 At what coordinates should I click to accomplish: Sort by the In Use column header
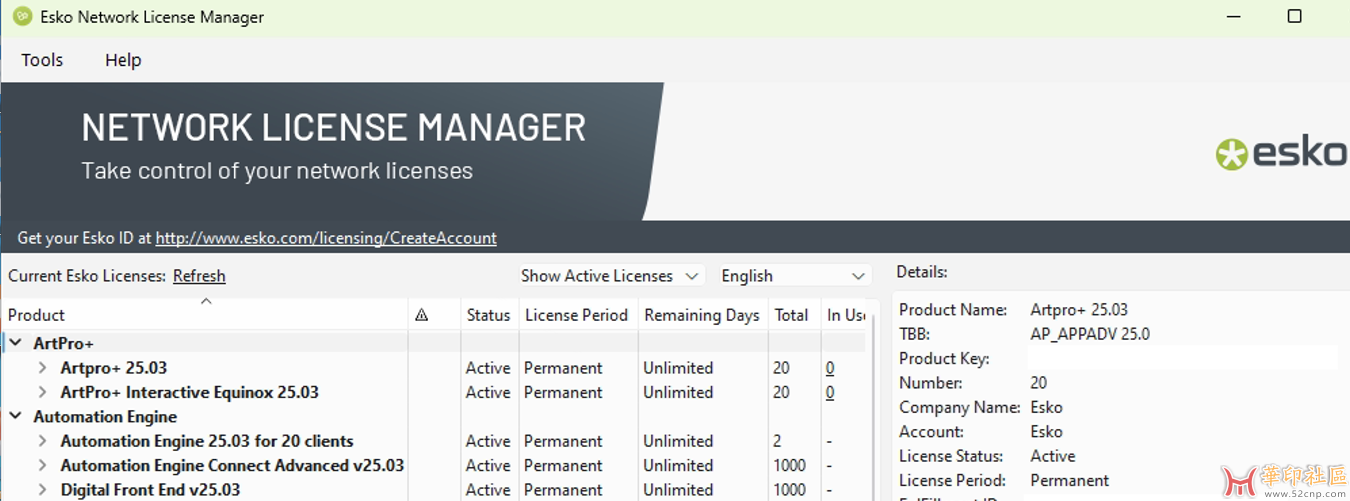845,315
